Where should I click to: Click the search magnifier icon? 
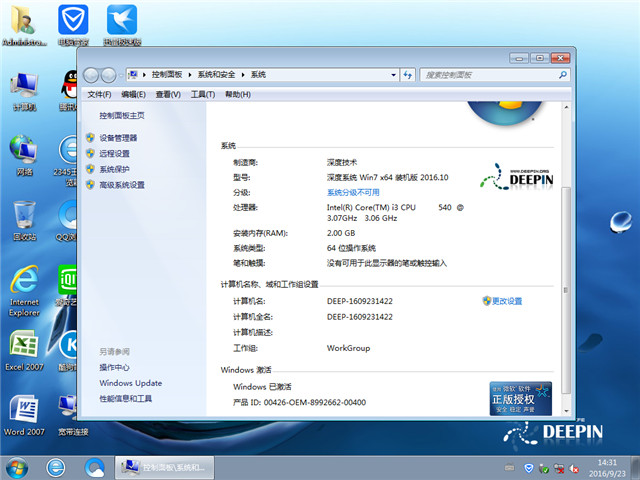click(x=563, y=75)
